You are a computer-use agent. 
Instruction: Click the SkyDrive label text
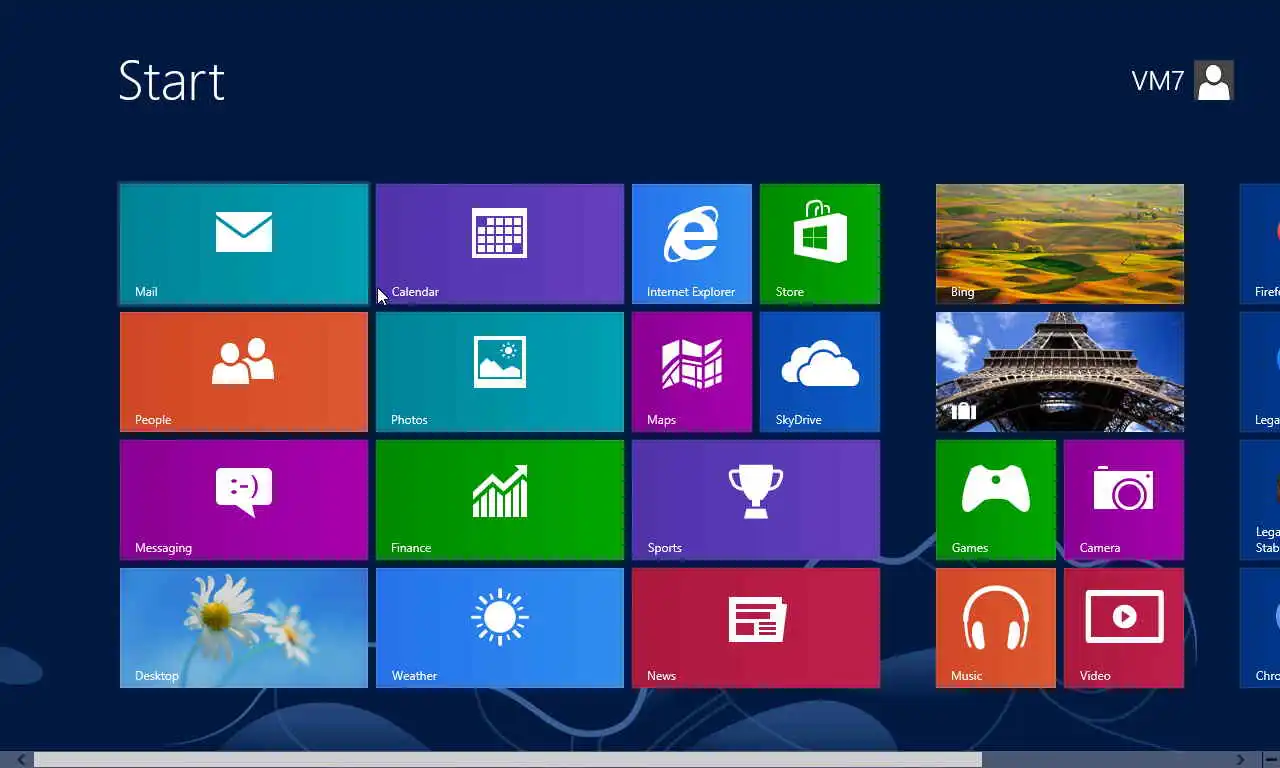pos(798,420)
